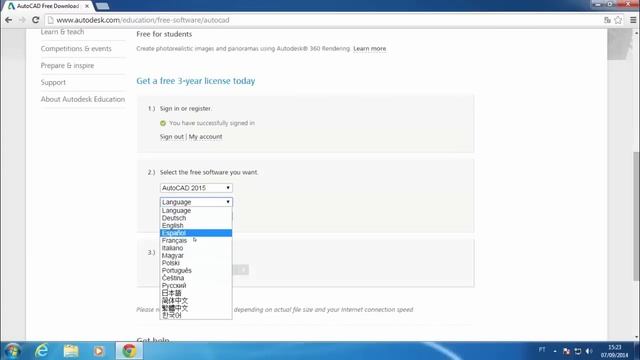Click the Get a free 3-year license heading
Screen dimensions: 640x360
point(196,81)
